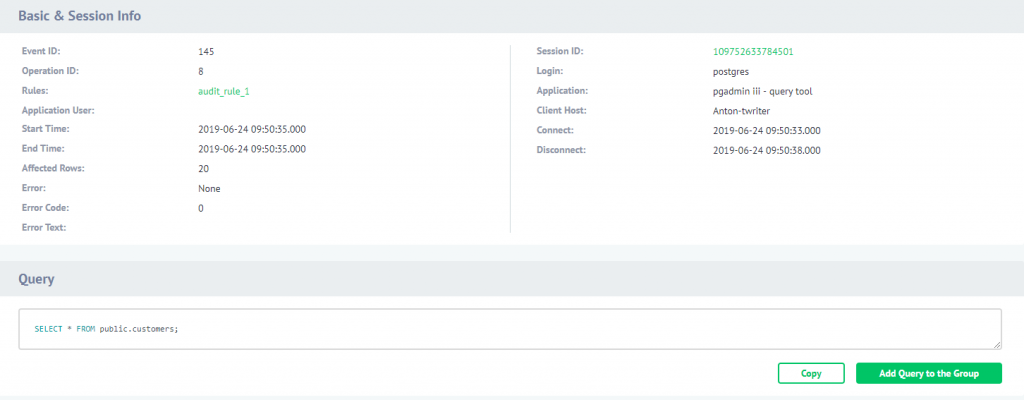Click the Query section header

pyautogui.click(x=36, y=280)
